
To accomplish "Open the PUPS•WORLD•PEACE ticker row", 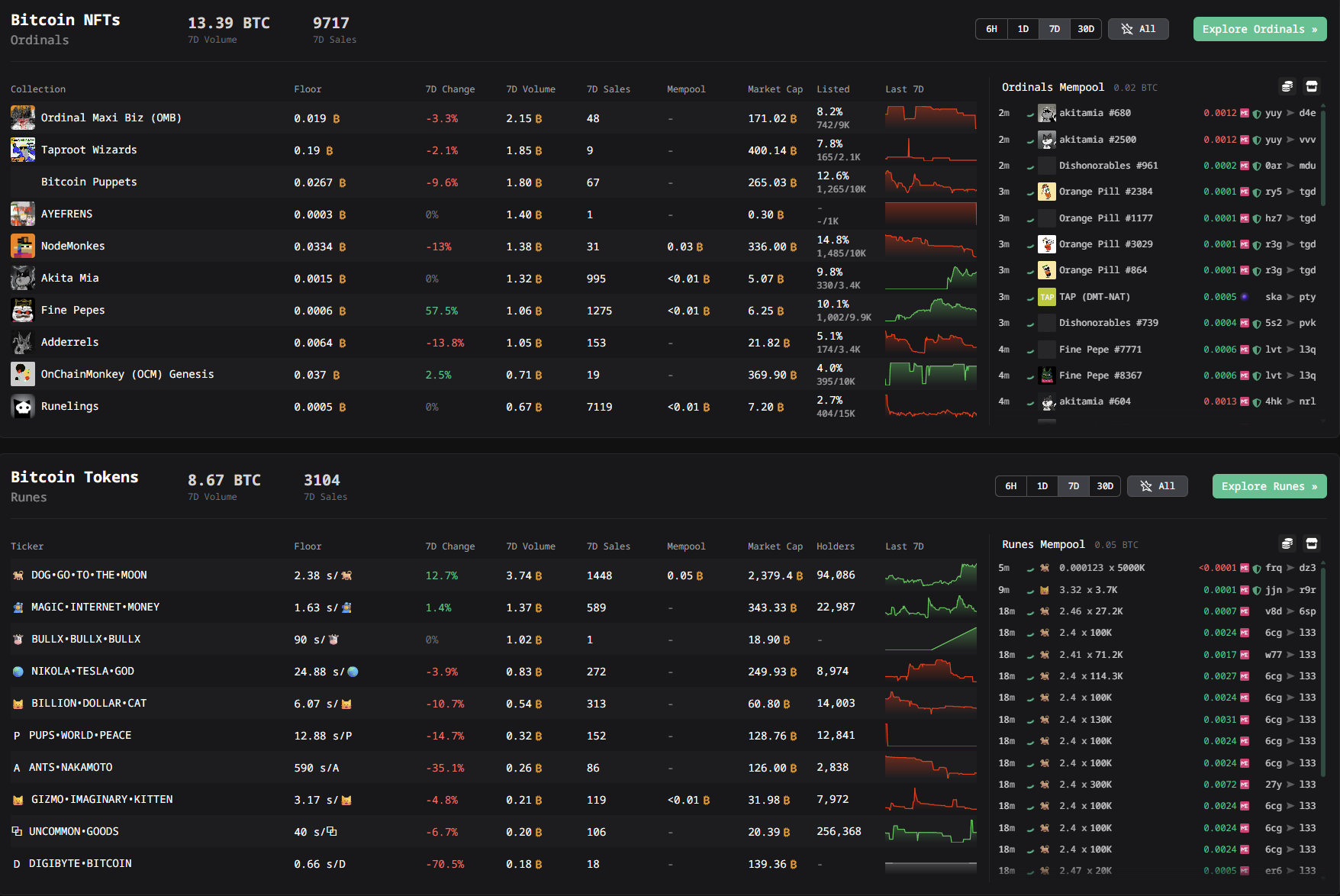I will 494,736.
